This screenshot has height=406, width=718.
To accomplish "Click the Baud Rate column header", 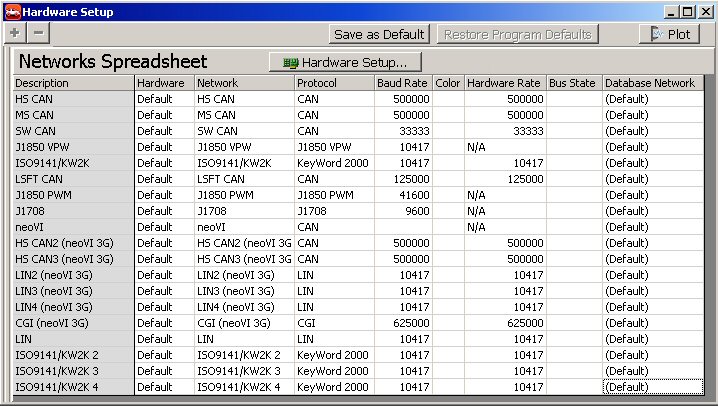I will (402, 83).
